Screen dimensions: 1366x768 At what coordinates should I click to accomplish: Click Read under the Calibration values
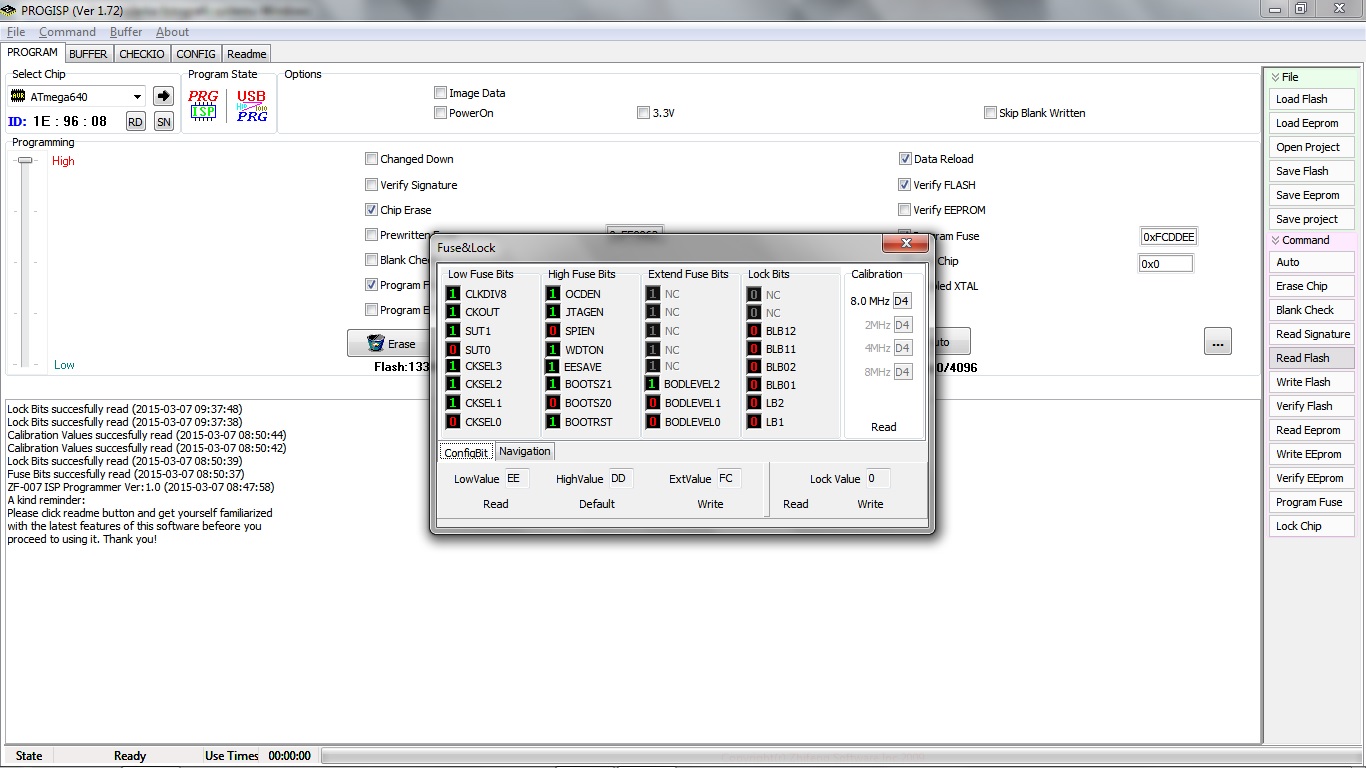click(x=884, y=427)
